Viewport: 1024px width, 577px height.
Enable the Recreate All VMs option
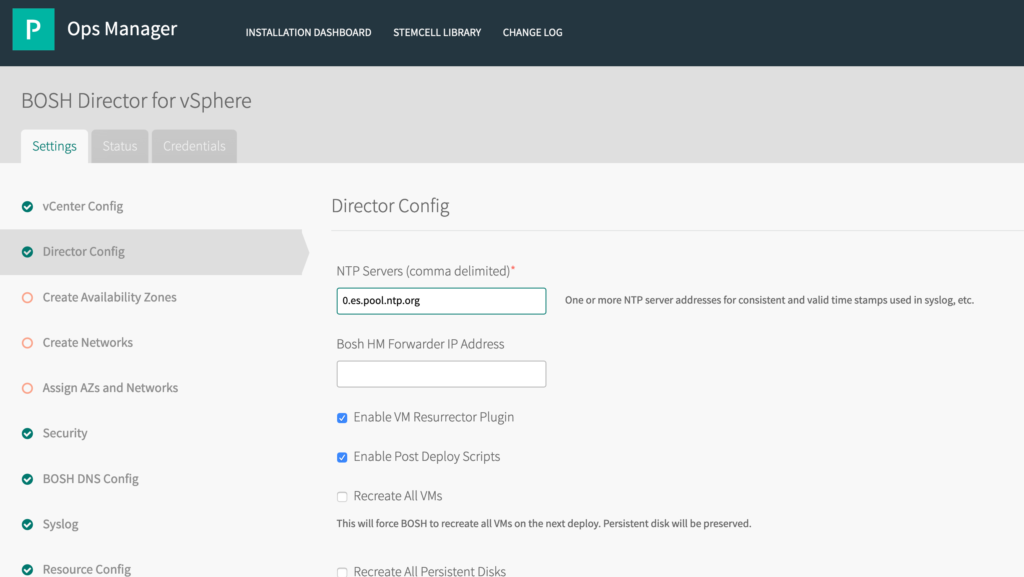pos(342,495)
